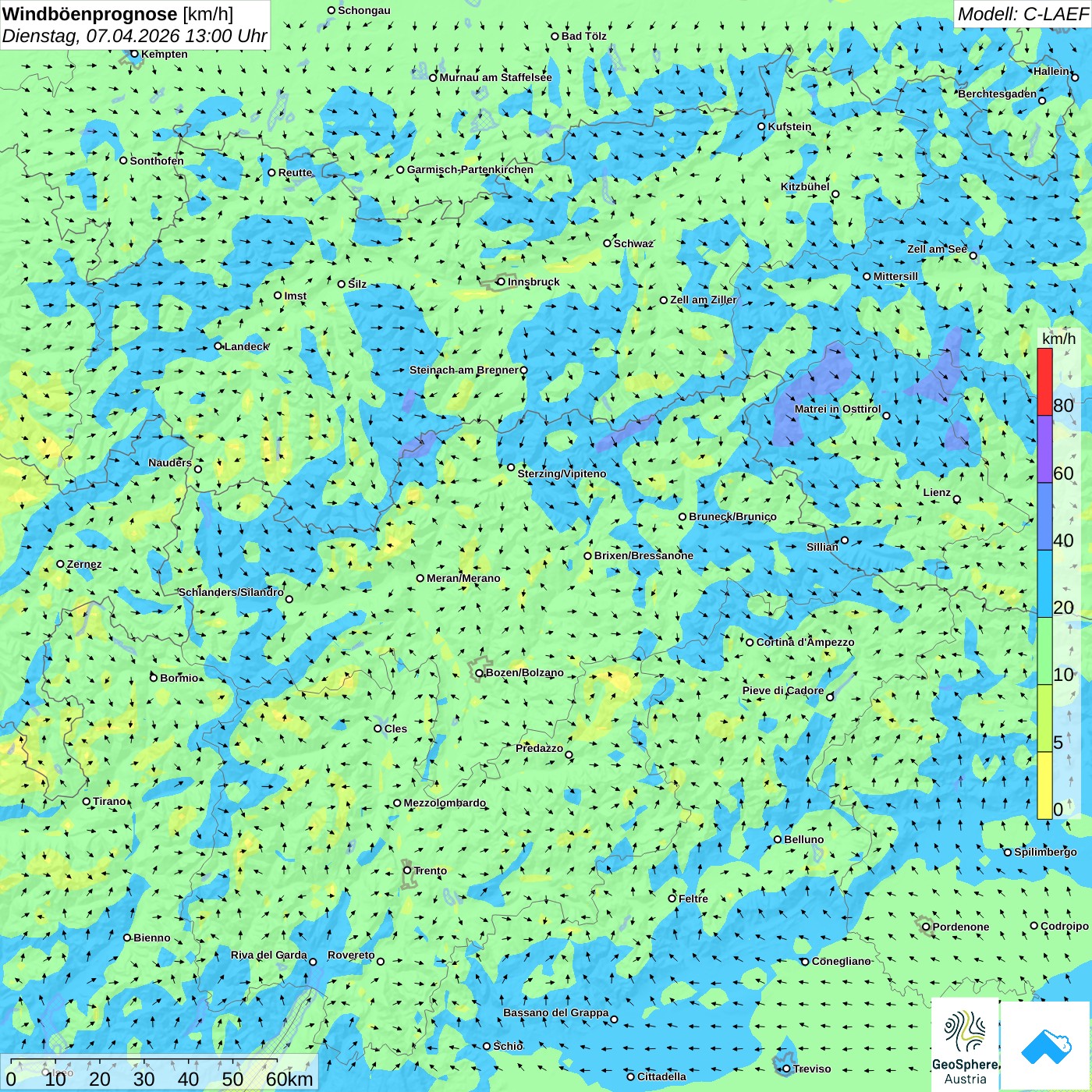1092x1092 pixels.
Task: Click the Trento city marker
Action: click(407, 870)
